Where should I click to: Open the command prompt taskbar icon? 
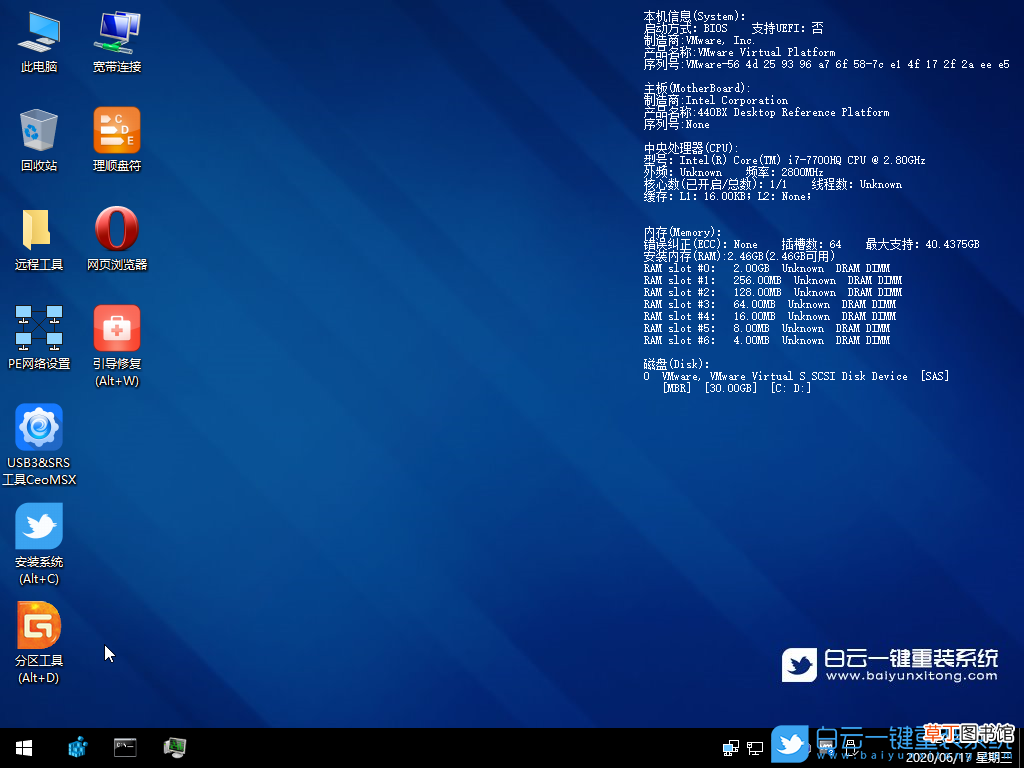(125, 747)
